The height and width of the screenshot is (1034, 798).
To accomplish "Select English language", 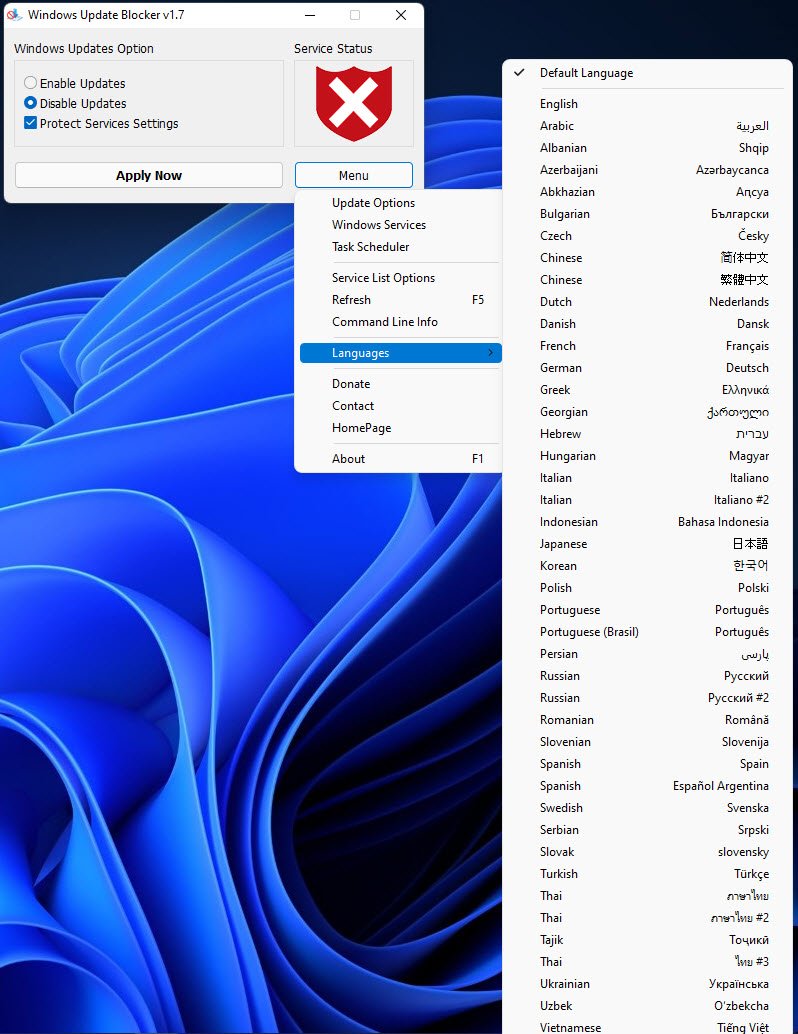I will 647,104.
